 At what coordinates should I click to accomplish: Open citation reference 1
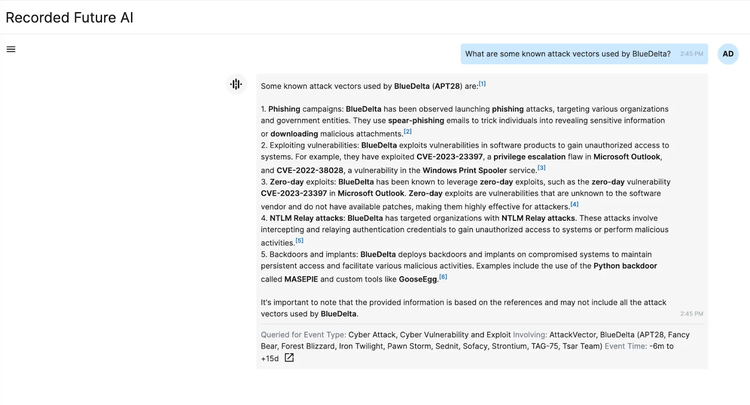tap(482, 84)
